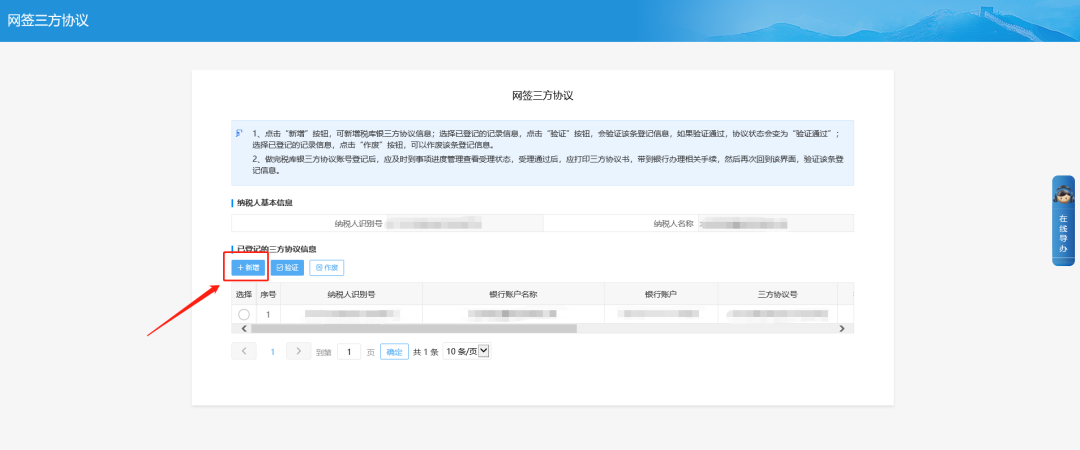1080x450 pixels.
Task: Click the 三方协议号 column header
Action: (x=778, y=294)
